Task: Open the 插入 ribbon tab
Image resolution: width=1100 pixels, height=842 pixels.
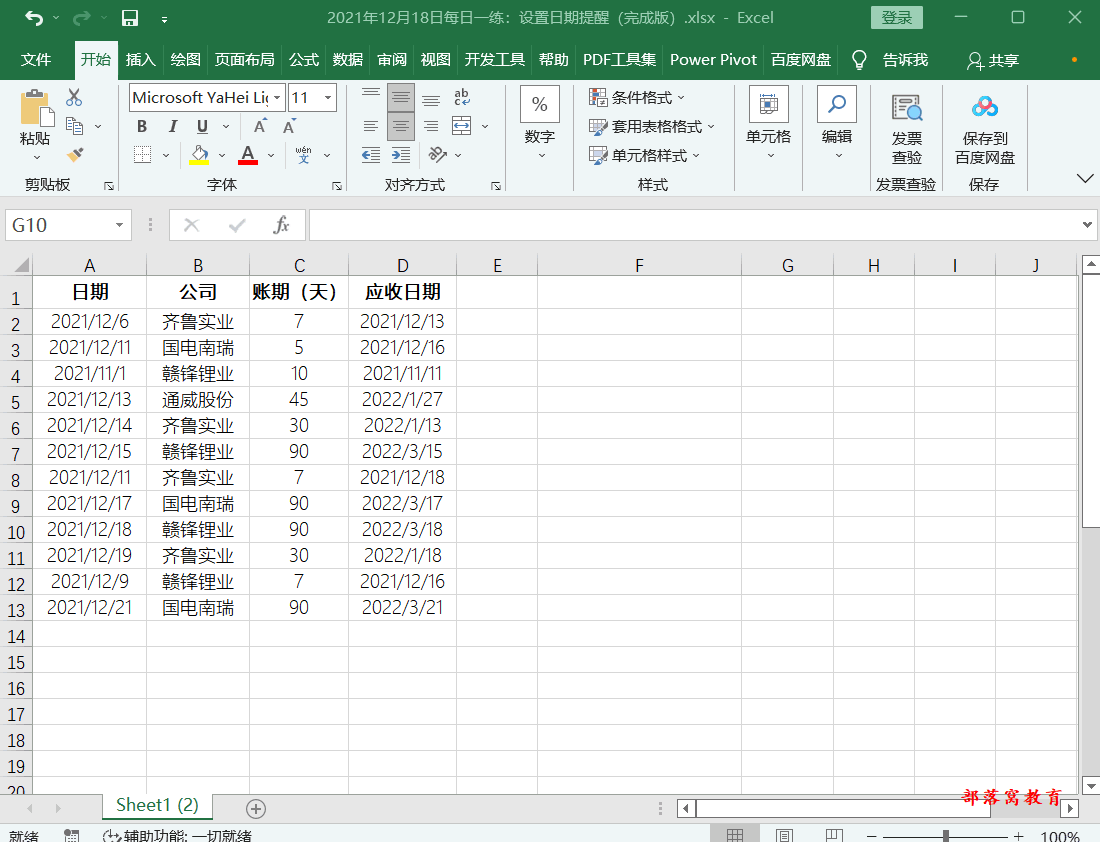Action: coord(140,60)
